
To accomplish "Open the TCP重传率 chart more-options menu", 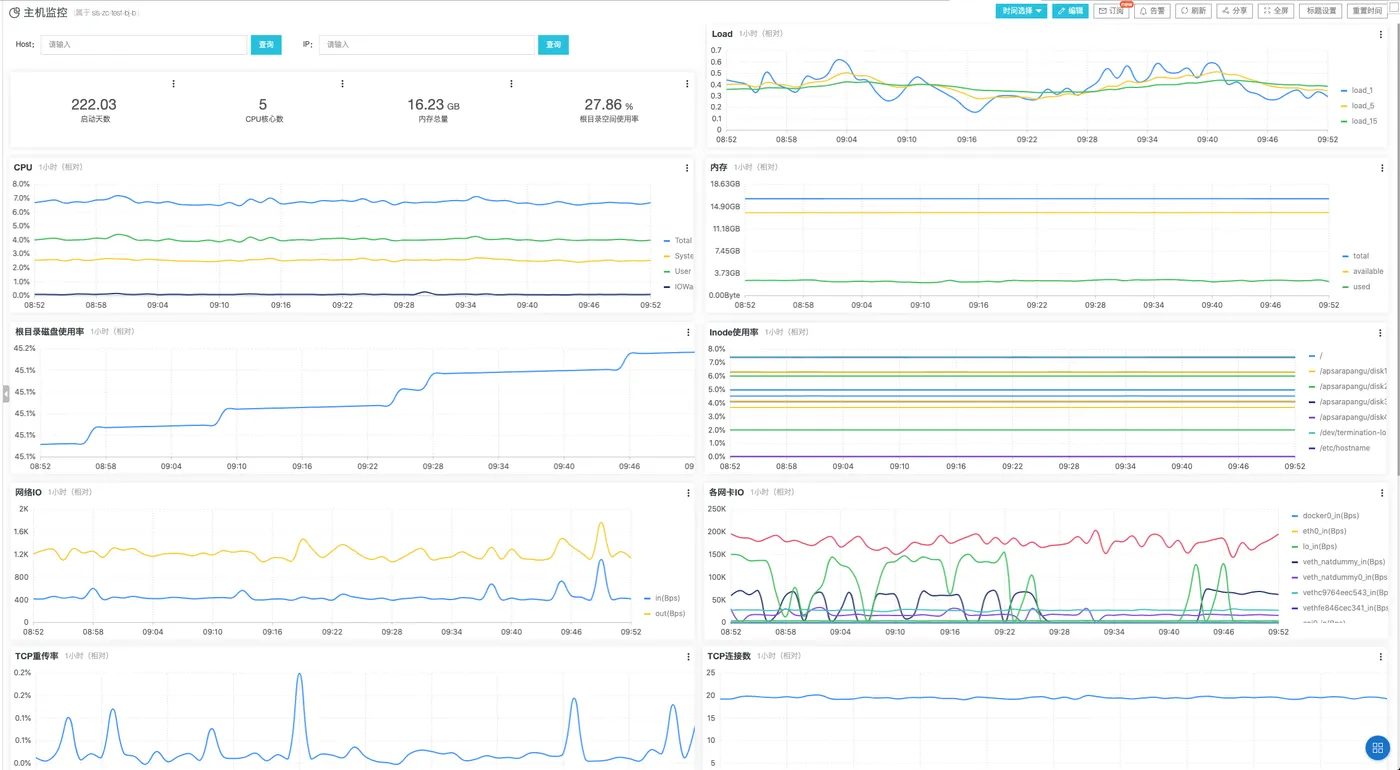I will pos(688,657).
